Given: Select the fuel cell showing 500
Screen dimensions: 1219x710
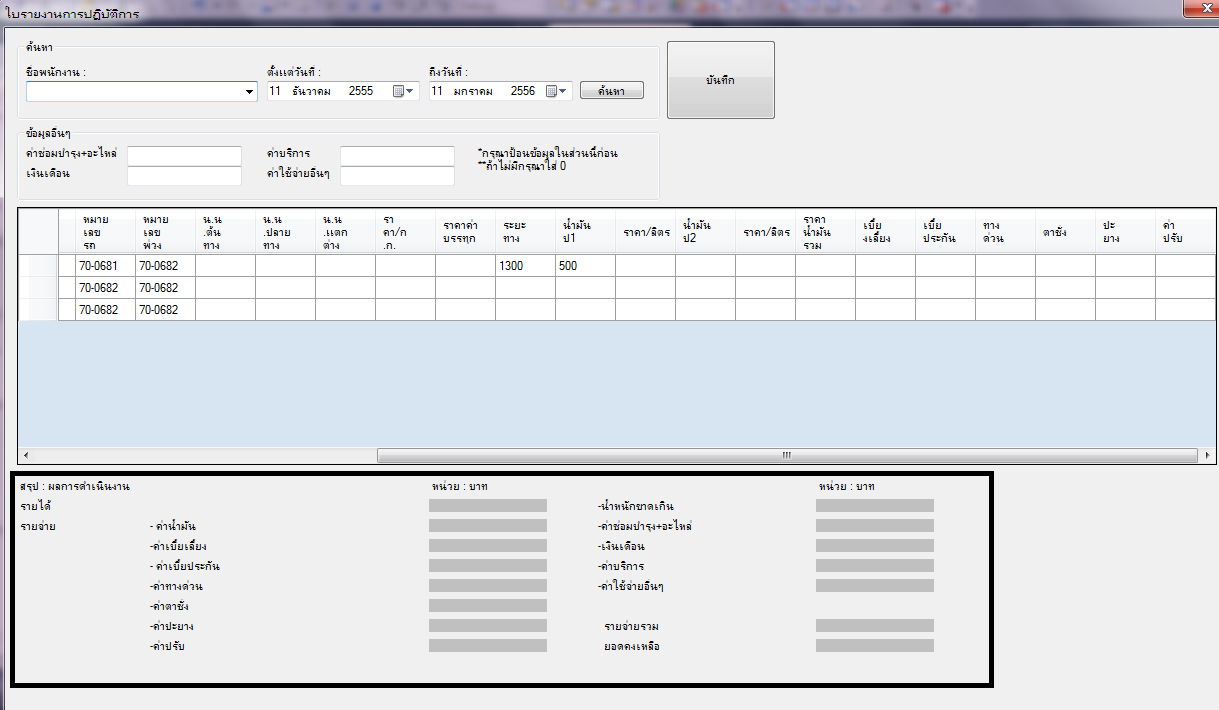Looking at the screenshot, I should [x=585, y=266].
